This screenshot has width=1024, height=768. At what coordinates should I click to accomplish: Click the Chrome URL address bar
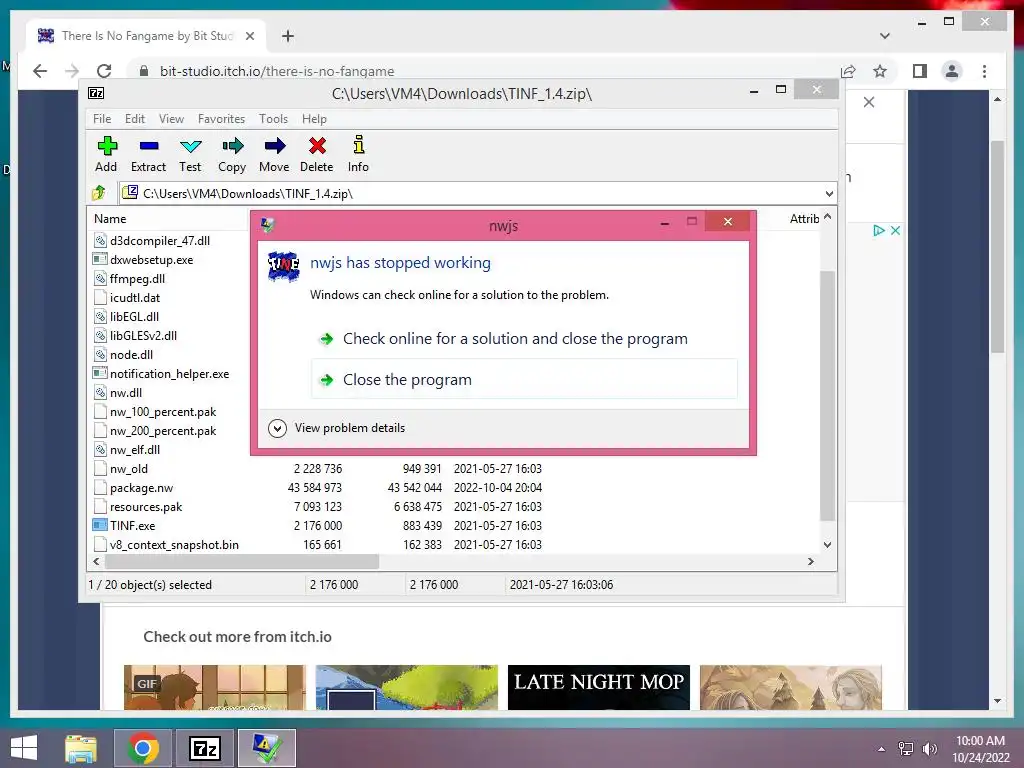pos(483,71)
